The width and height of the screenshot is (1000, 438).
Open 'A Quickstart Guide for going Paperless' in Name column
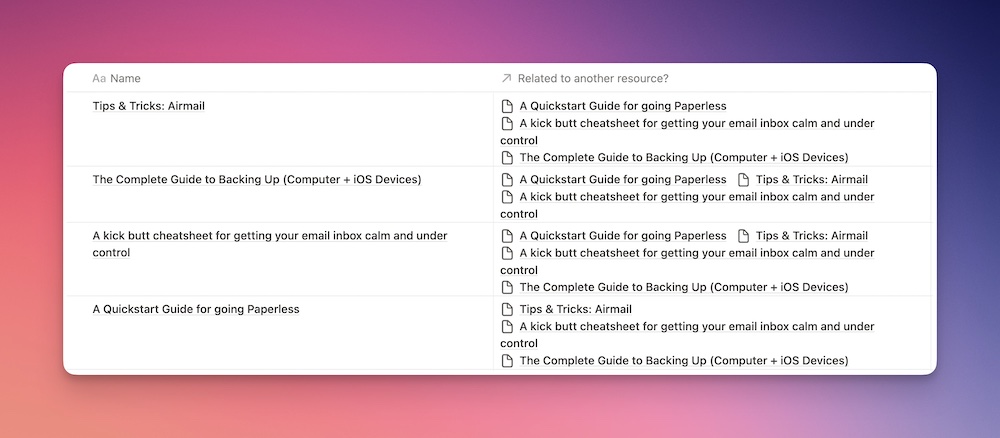click(x=196, y=309)
